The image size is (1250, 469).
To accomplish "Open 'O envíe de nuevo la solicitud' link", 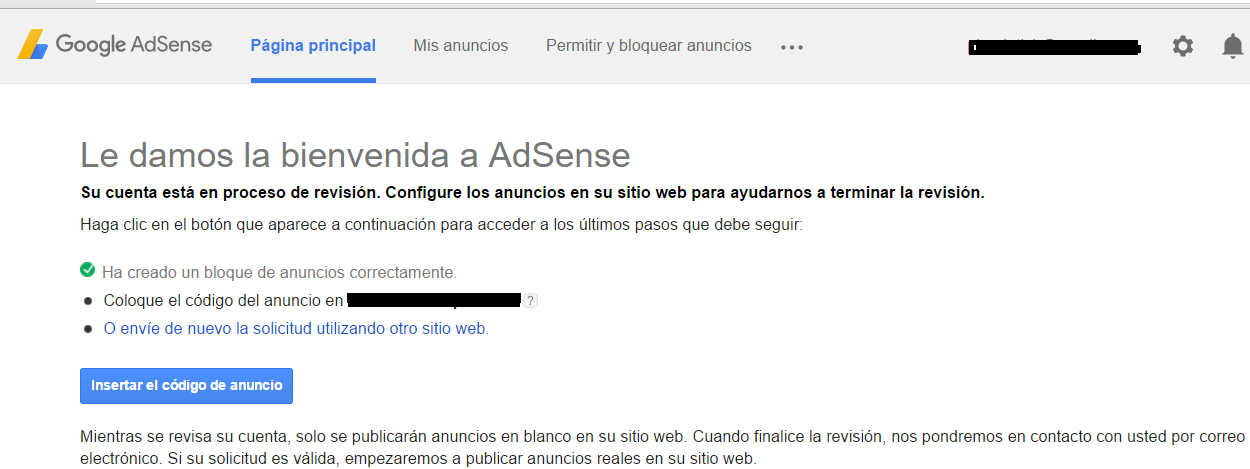I will coord(296,328).
